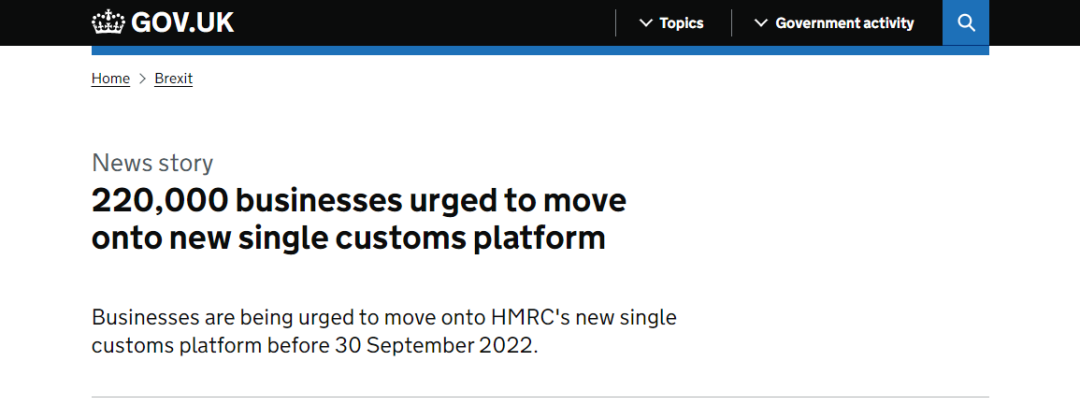Click the "30 September 2022" date text

point(436,345)
